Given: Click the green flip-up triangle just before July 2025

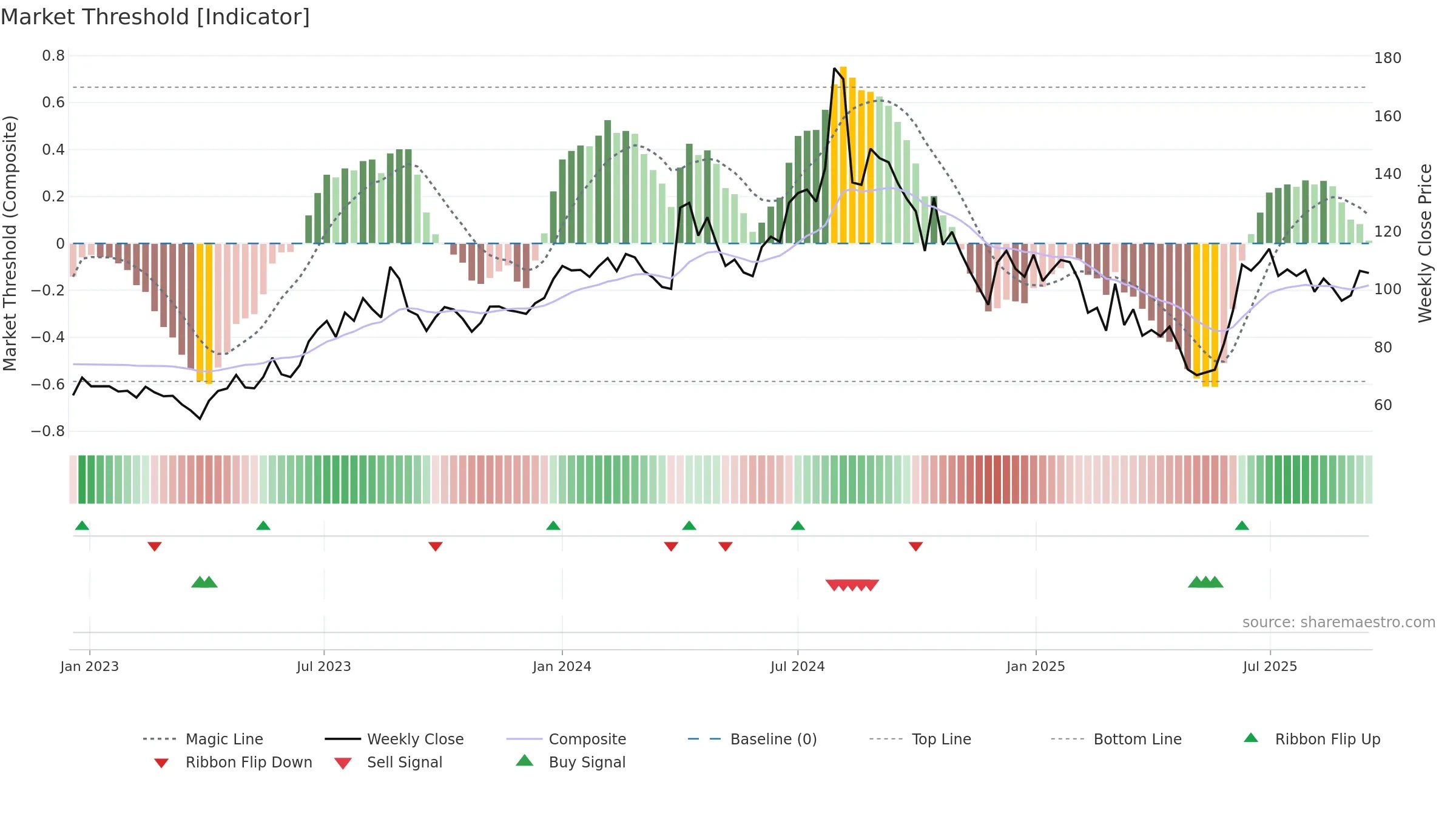Looking at the screenshot, I should [x=1242, y=525].
